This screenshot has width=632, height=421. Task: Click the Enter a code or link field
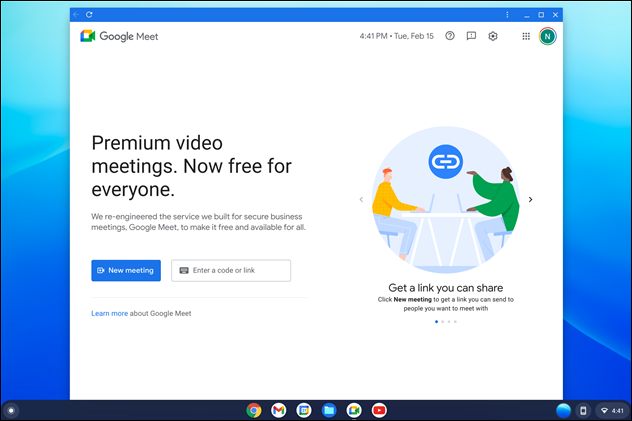tap(231, 270)
